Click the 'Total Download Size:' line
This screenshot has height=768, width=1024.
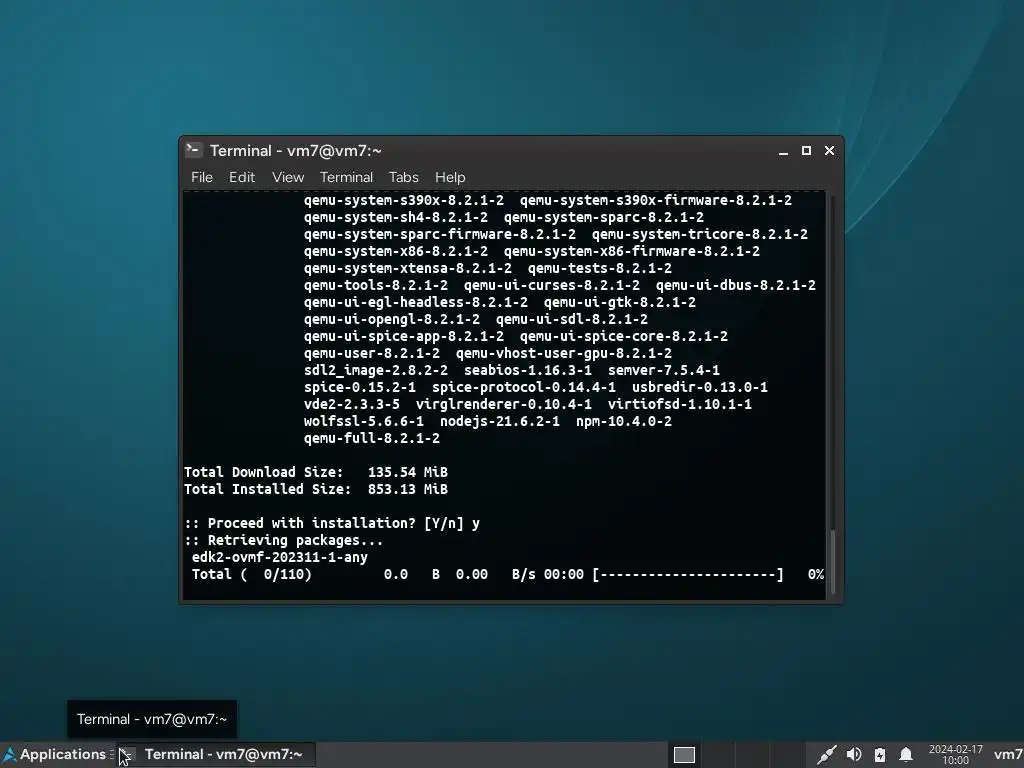pyautogui.click(x=316, y=472)
